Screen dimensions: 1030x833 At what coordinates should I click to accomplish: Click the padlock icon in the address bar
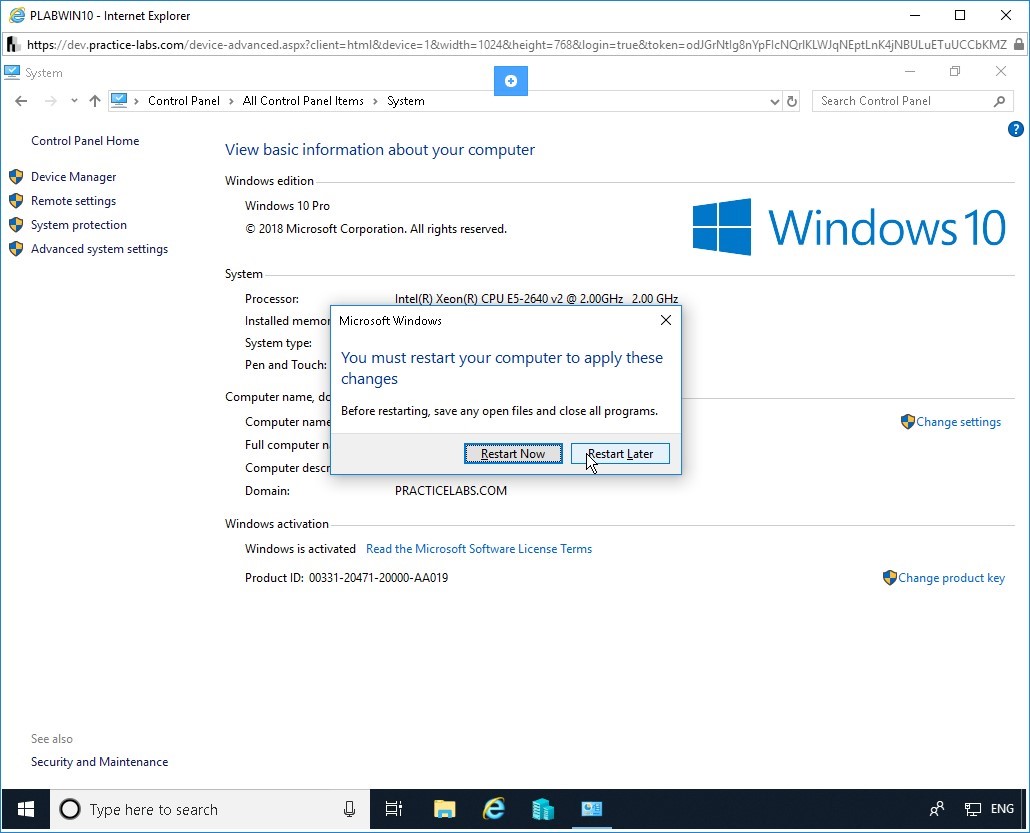point(1019,45)
